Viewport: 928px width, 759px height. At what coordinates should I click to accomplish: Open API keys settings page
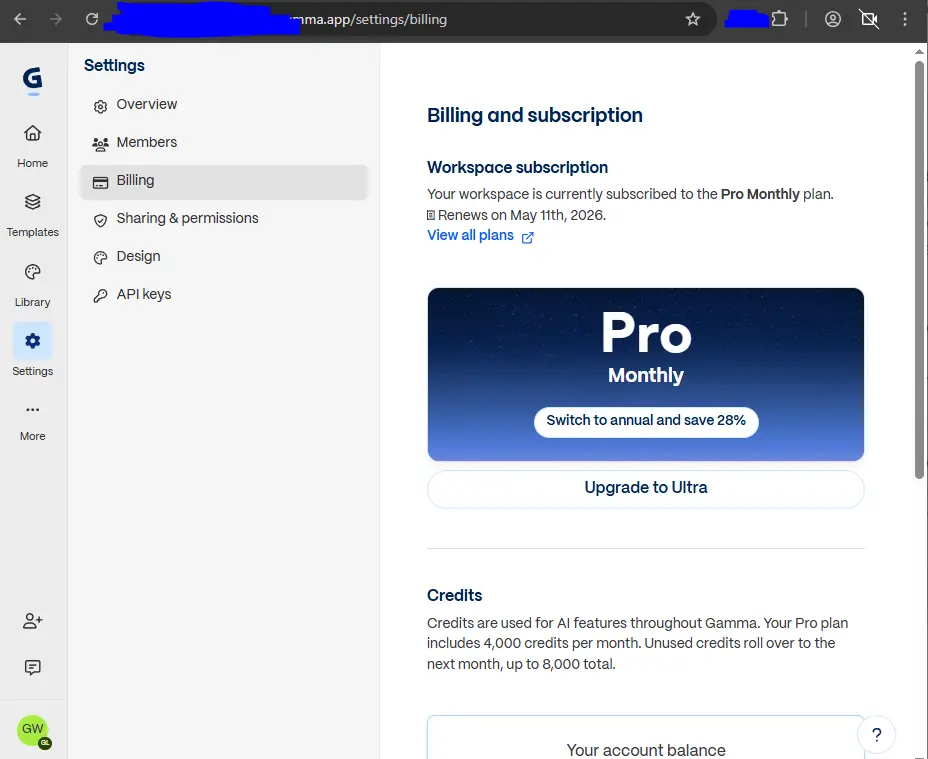224,295
